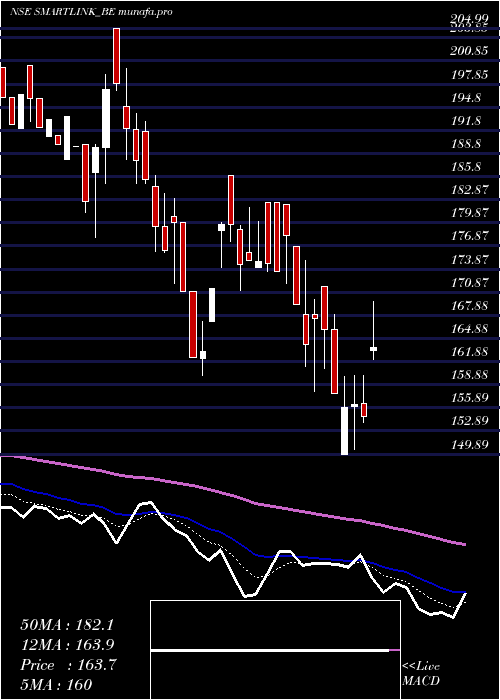Screen dimensions: 500x700
Task: Click the Price : 163.7 readout
Action: [68, 665]
